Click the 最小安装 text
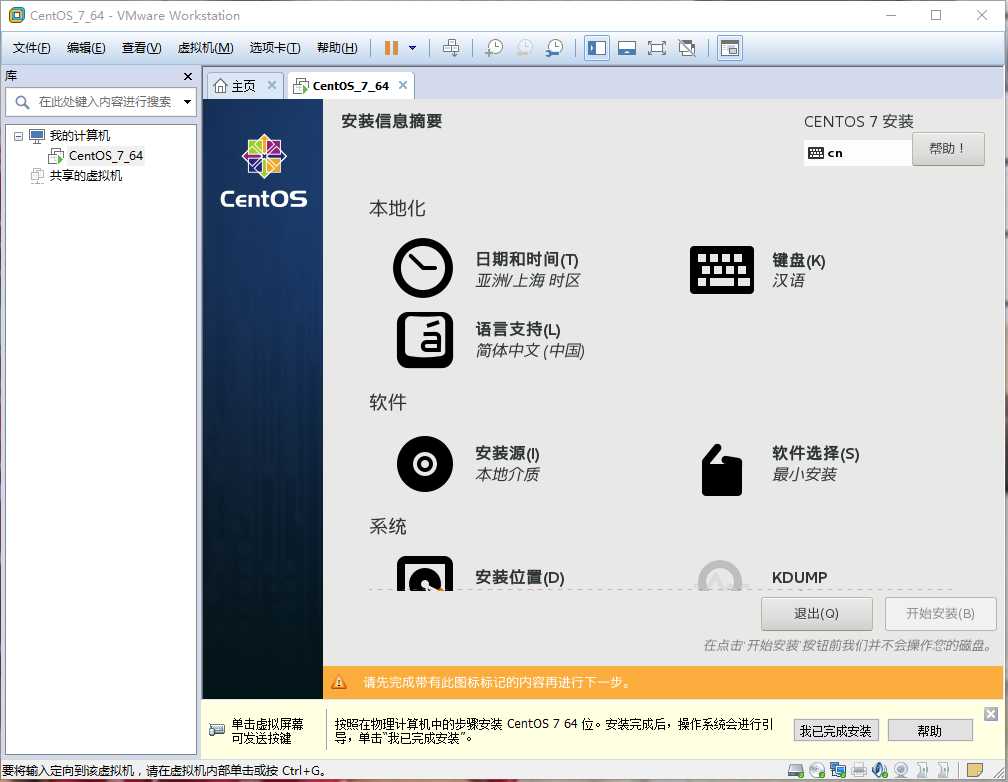This screenshot has height=782, width=1008. pos(804,475)
